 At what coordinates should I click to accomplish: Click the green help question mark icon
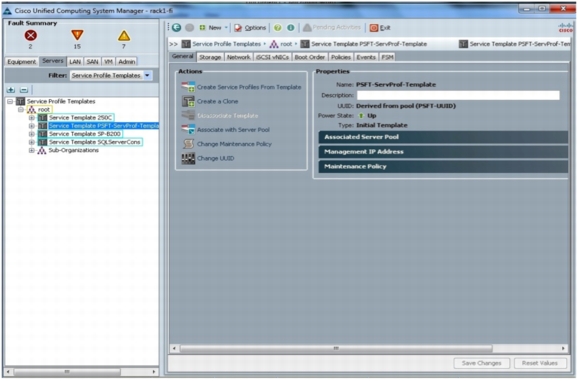pyautogui.click(x=278, y=28)
